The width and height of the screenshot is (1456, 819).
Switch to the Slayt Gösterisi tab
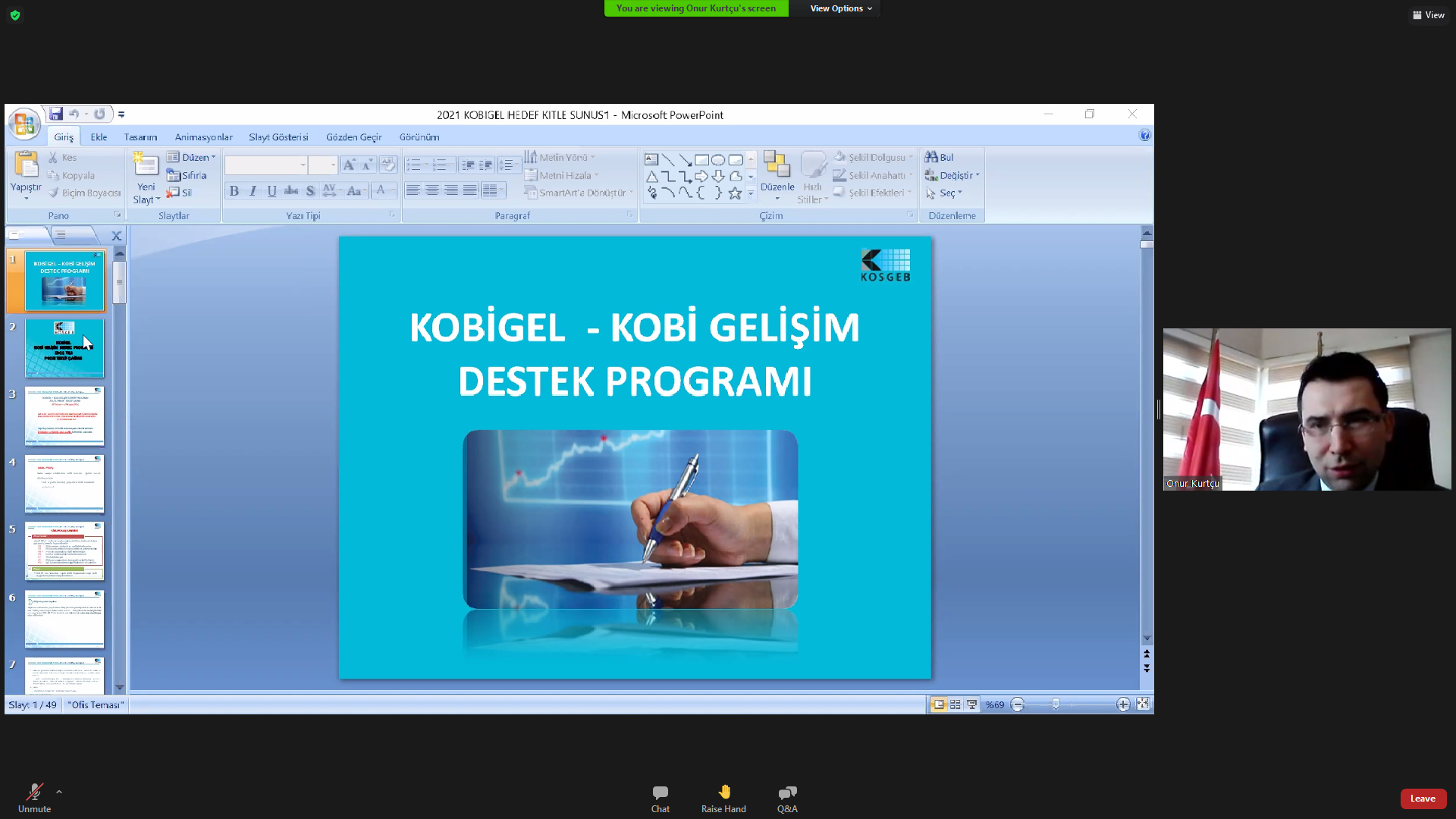pyautogui.click(x=278, y=137)
